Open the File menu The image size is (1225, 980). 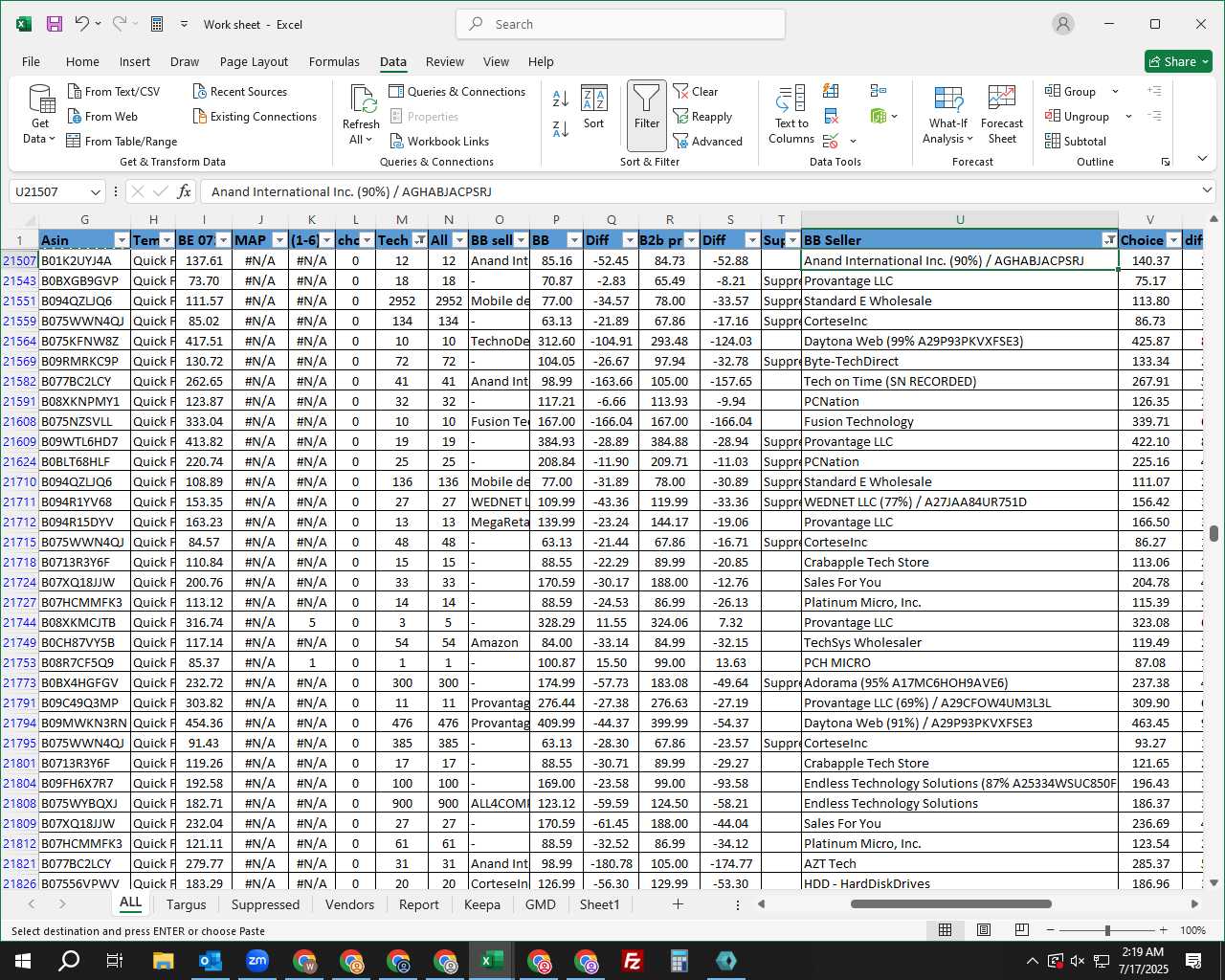click(x=31, y=61)
